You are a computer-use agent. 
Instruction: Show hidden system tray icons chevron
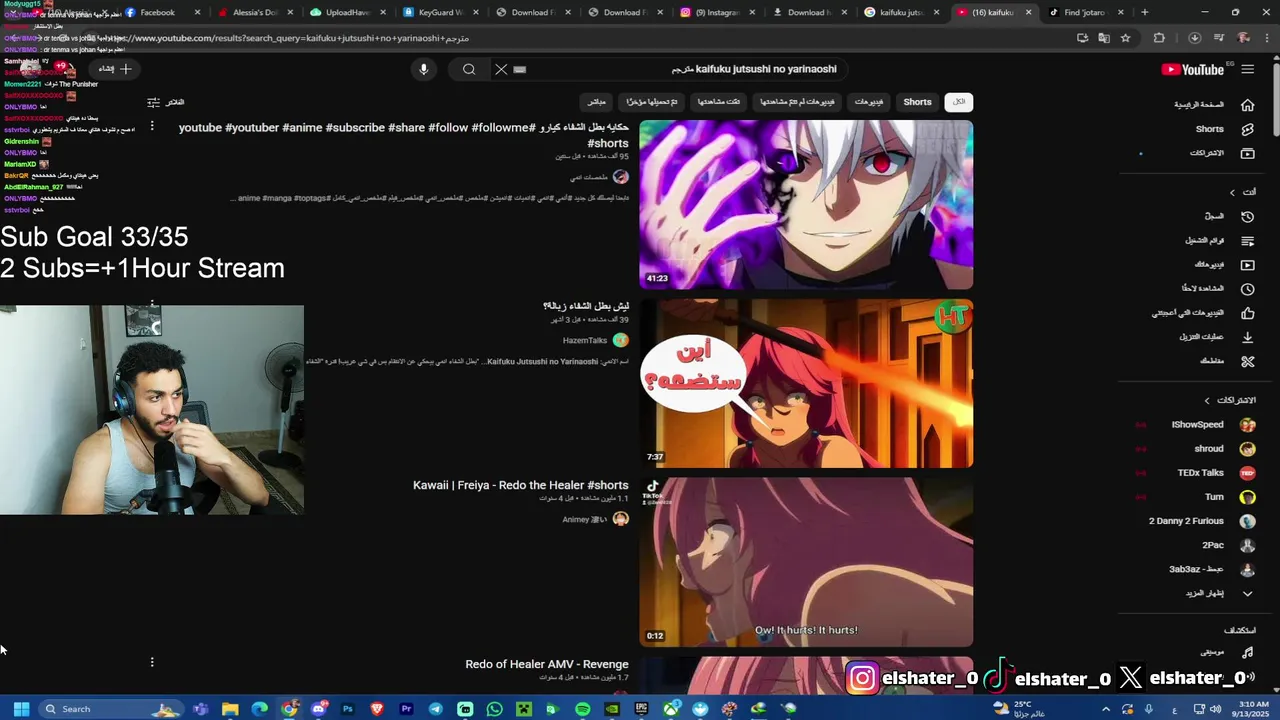pyautogui.click(x=1106, y=709)
